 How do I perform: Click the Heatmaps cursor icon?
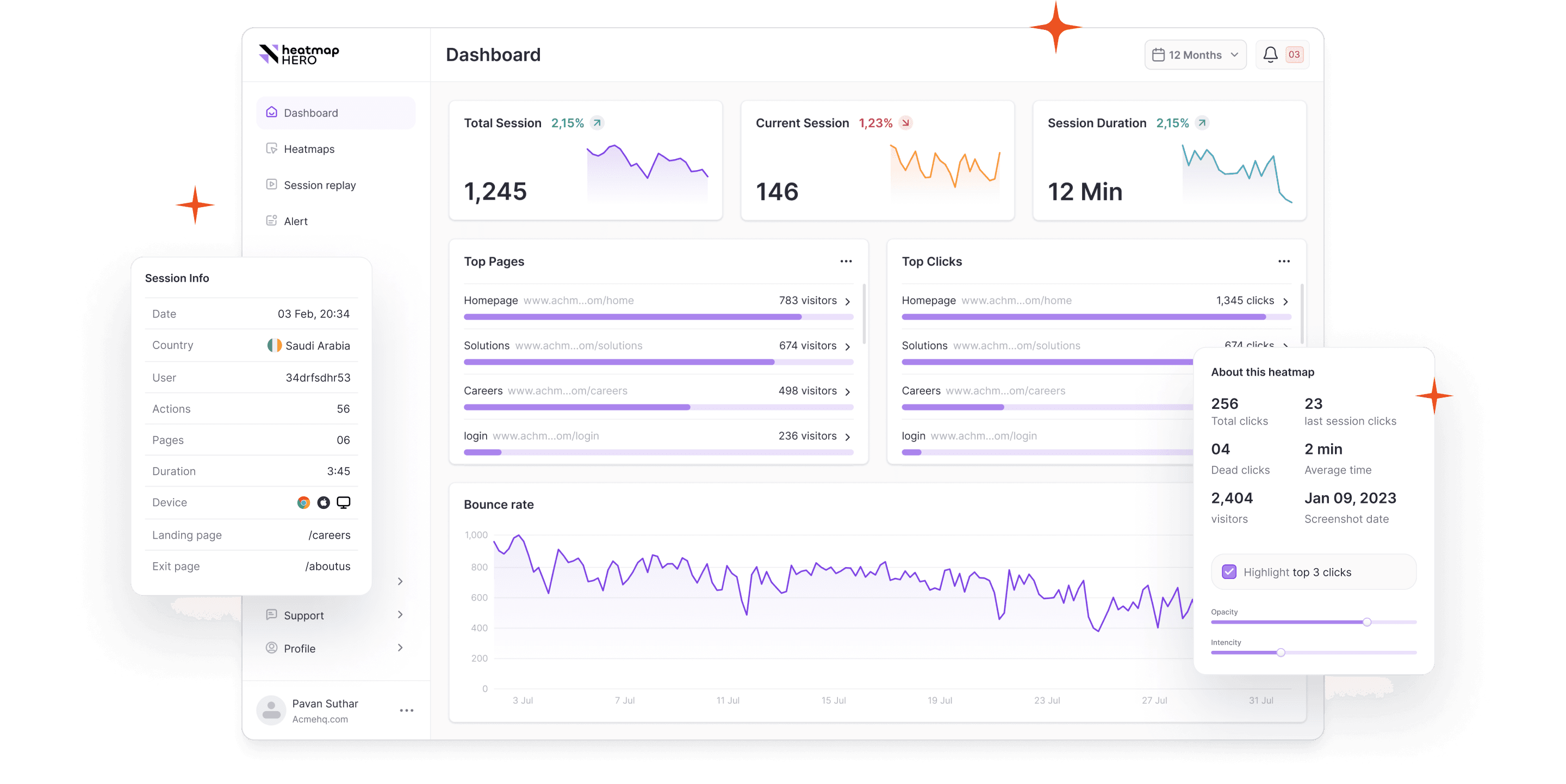tap(272, 148)
